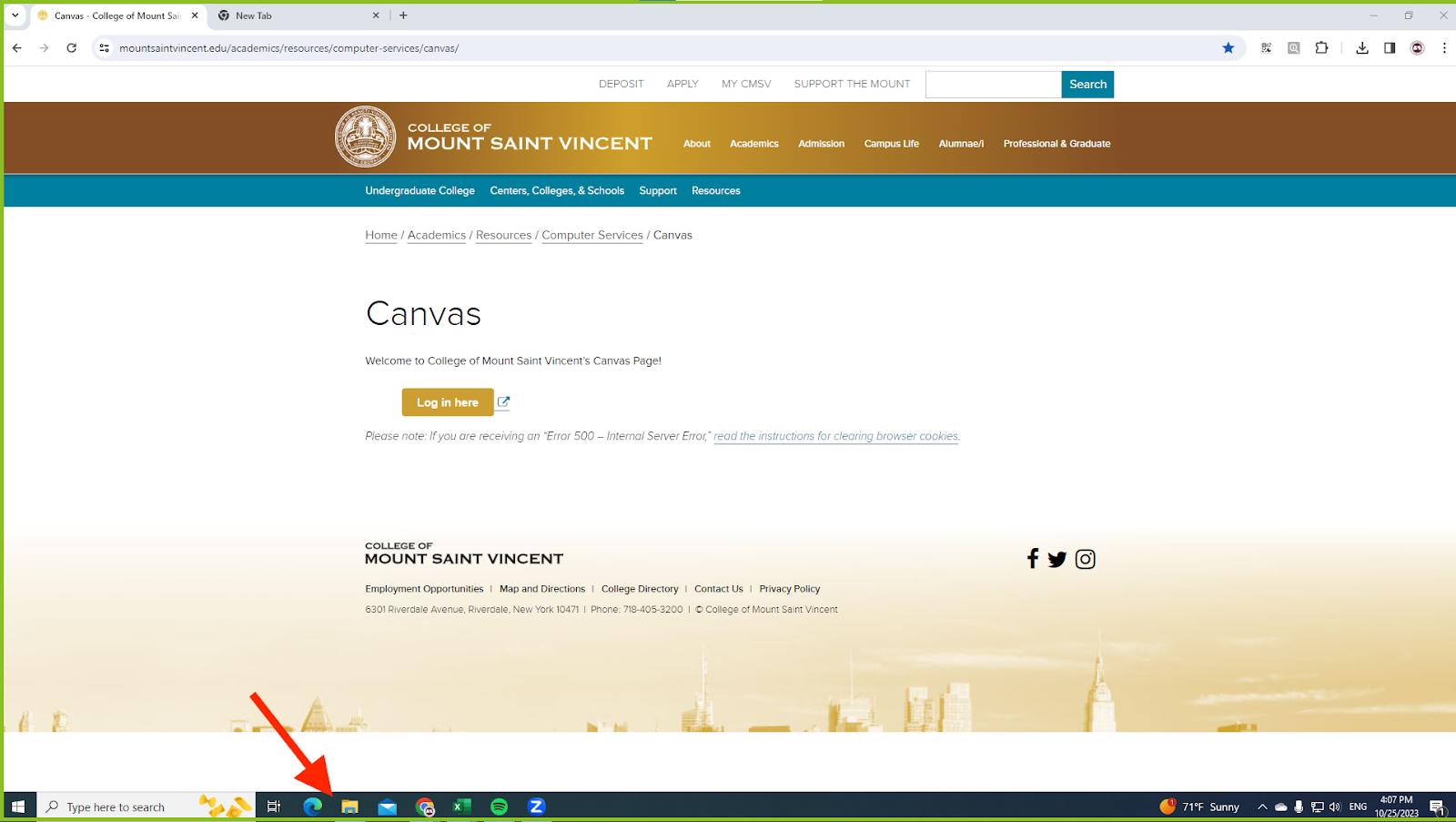Toggle the browser side panel icon

pyautogui.click(x=1390, y=48)
